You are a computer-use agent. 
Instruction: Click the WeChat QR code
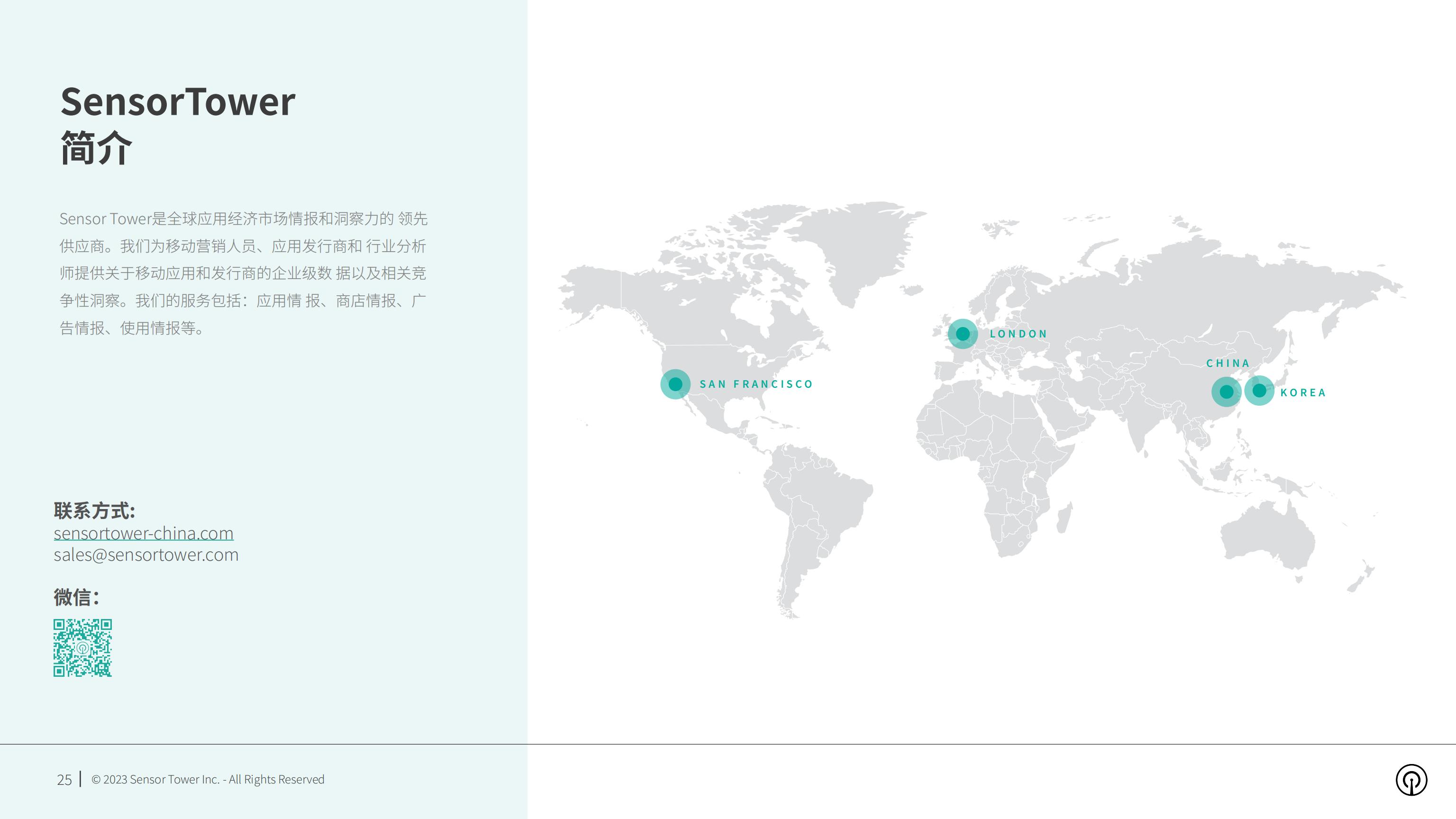(x=82, y=648)
